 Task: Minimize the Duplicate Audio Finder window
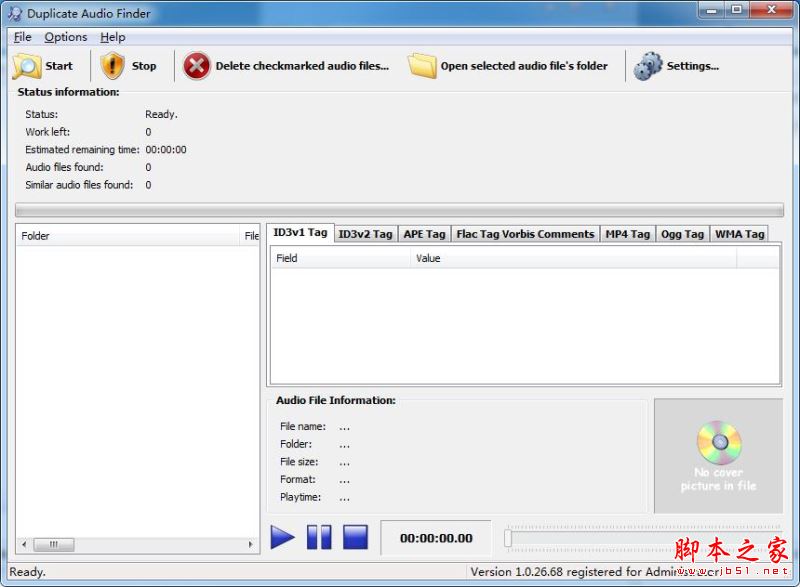click(x=711, y=10)
